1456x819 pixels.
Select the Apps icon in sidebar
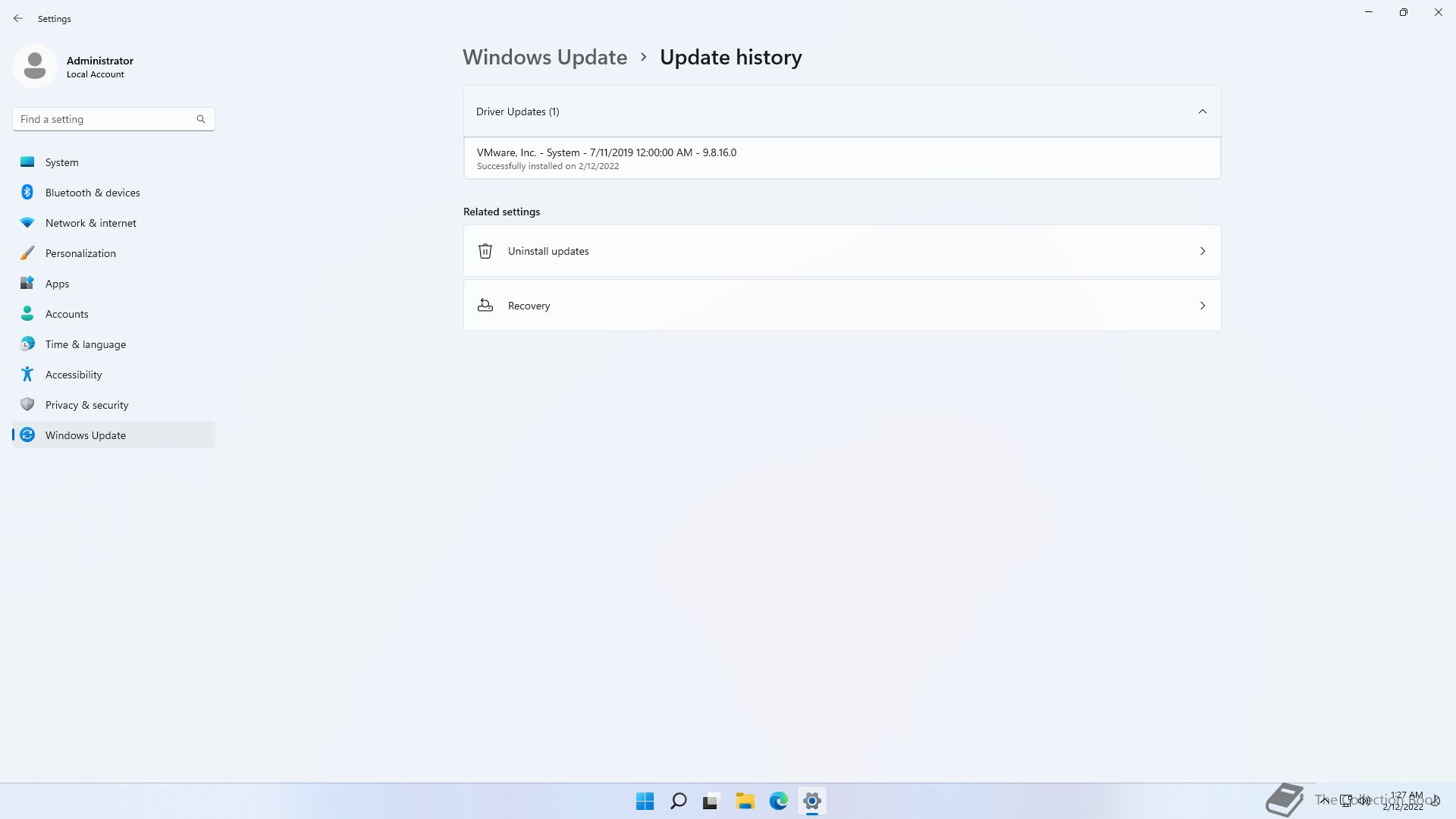pyautogui.click(x=27, y=283)
